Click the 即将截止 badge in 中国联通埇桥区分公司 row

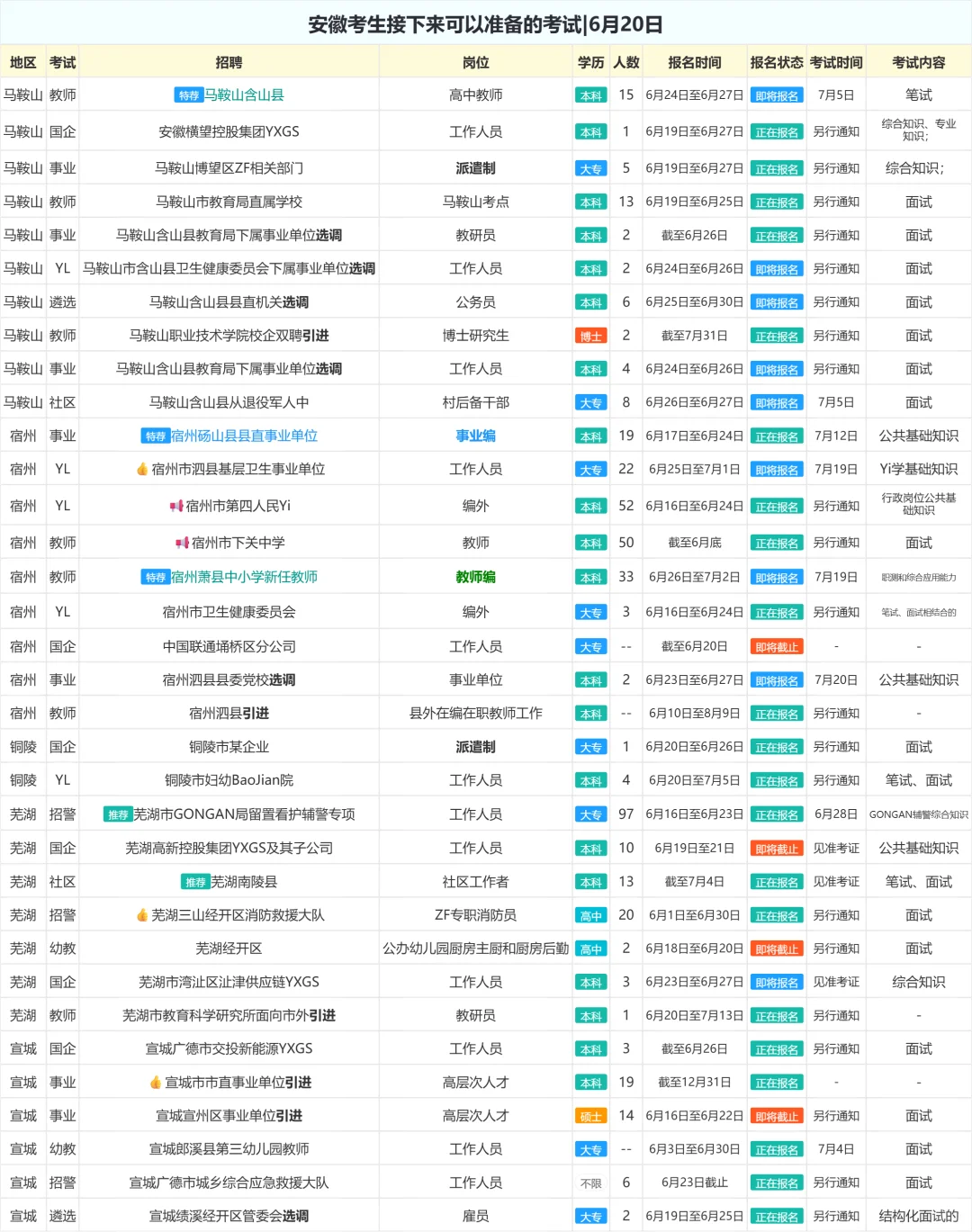click(777, 647)
